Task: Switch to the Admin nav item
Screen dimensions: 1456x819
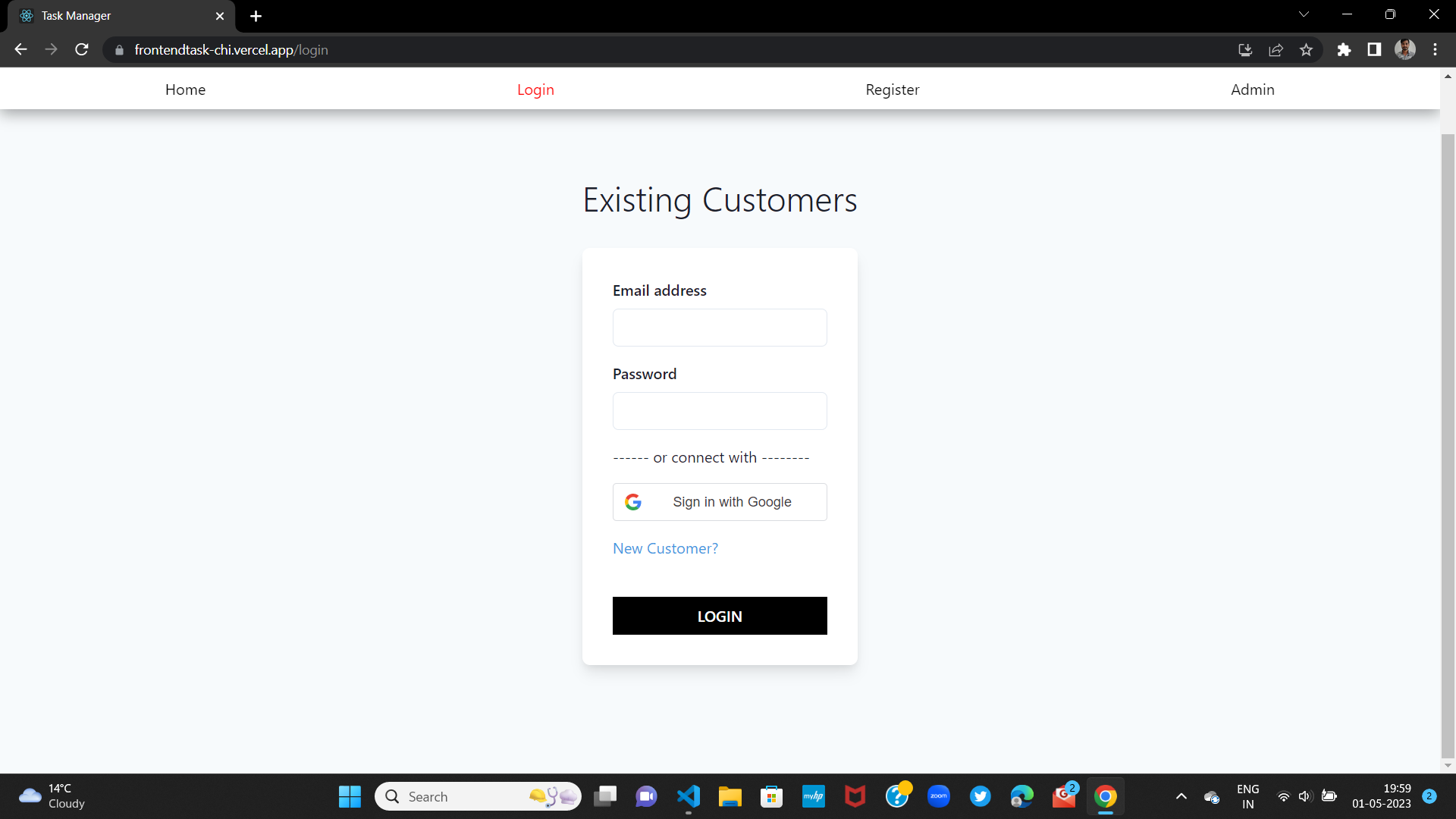Action: point(1252,89)
